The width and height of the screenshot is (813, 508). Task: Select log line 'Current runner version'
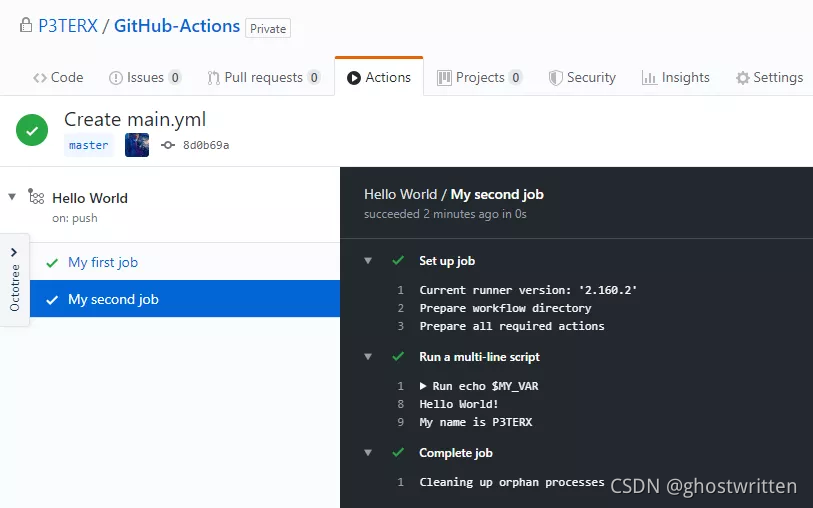tap(528, 290)
